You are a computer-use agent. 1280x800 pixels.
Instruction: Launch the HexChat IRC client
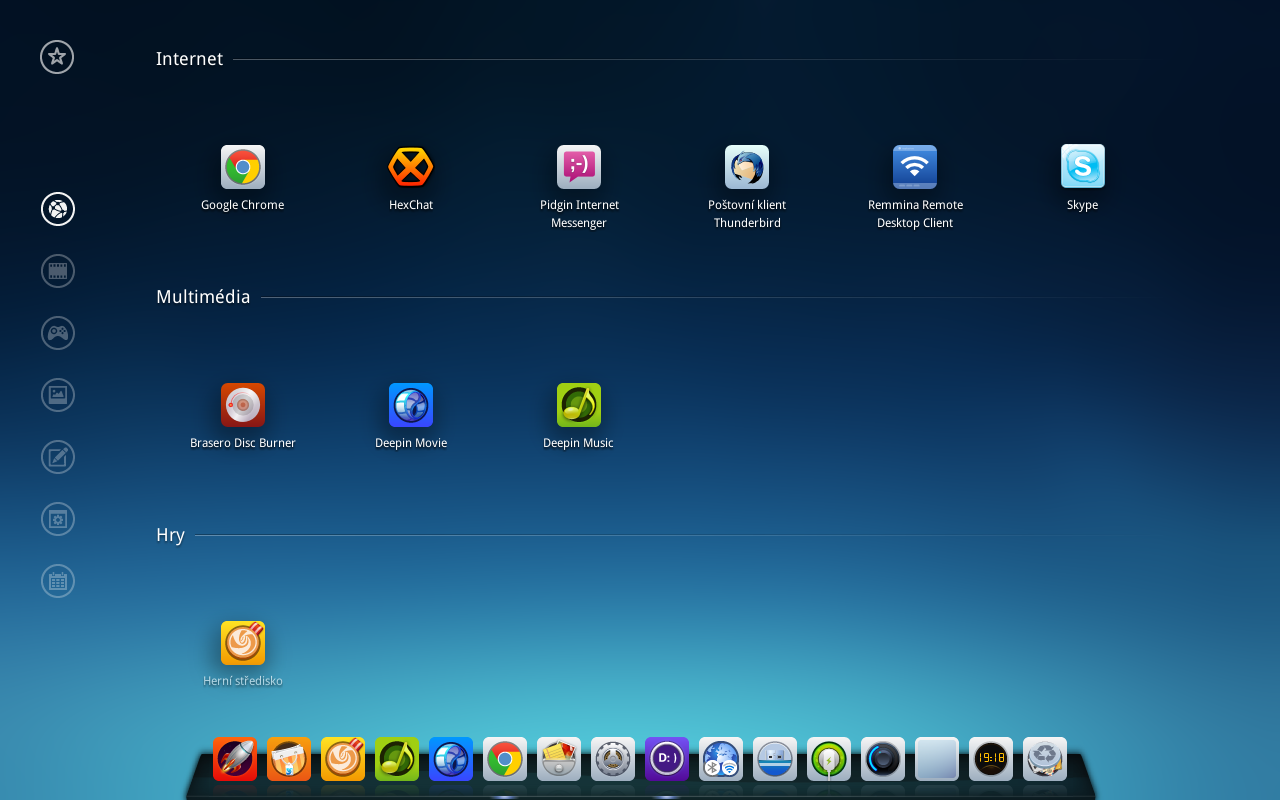click(x=410, y=166)
